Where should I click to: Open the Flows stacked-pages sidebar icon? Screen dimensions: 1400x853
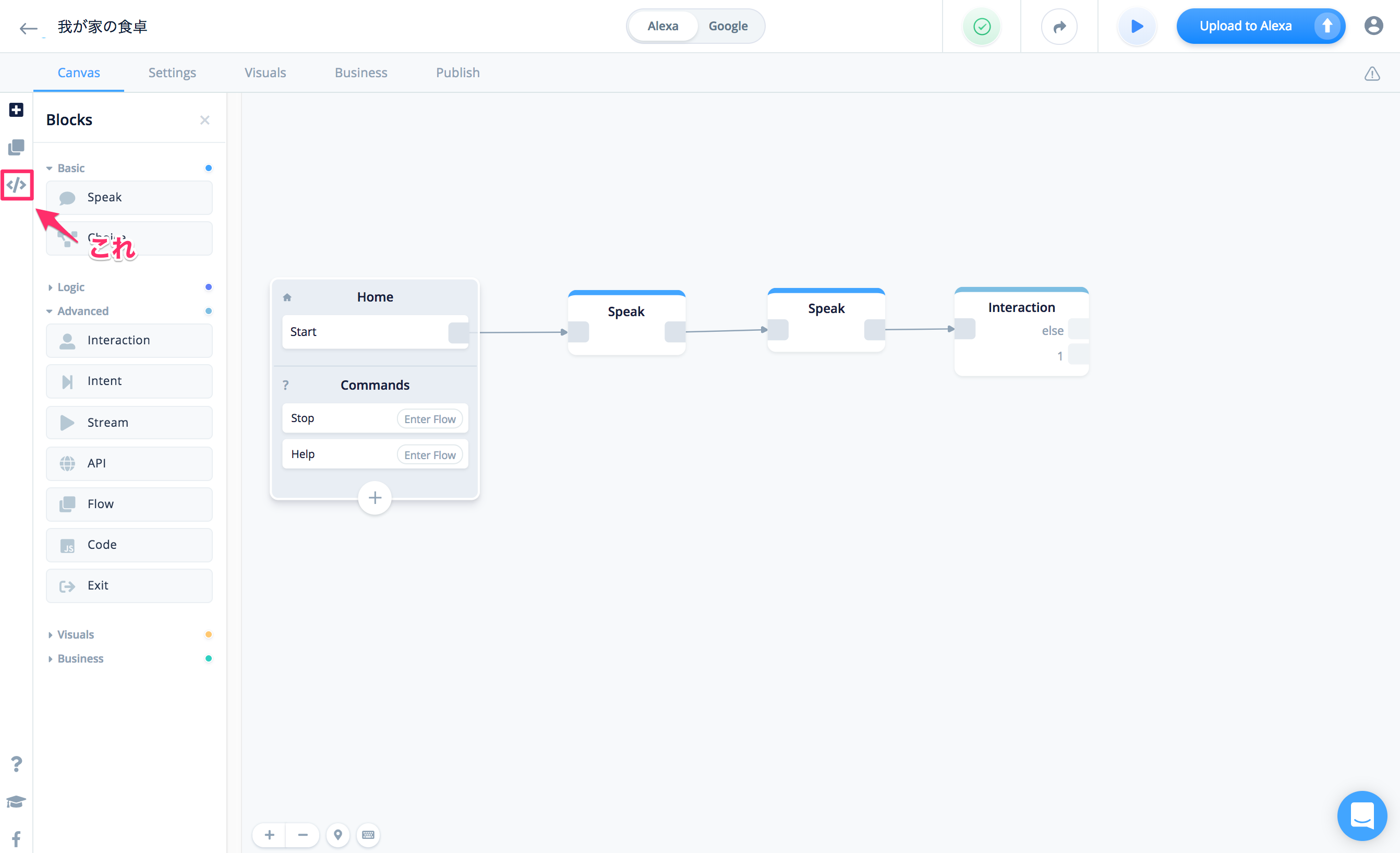click(x=17, y=147)
